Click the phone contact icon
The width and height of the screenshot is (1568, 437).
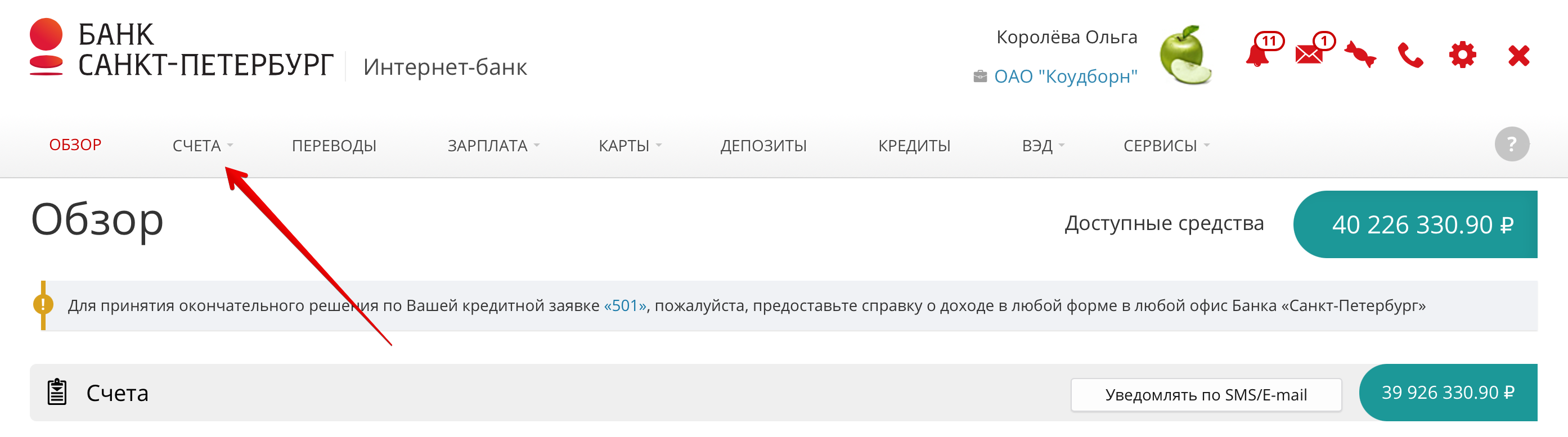pyautogui.click(x=1410, y=55)
